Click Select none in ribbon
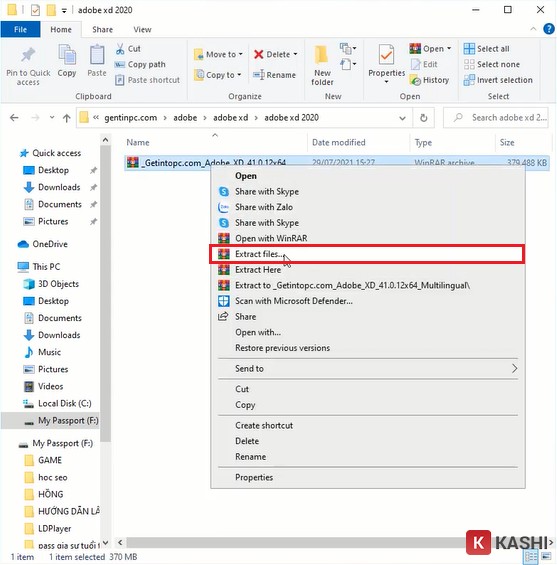This screenshot has height=565, width=557. 492,64
